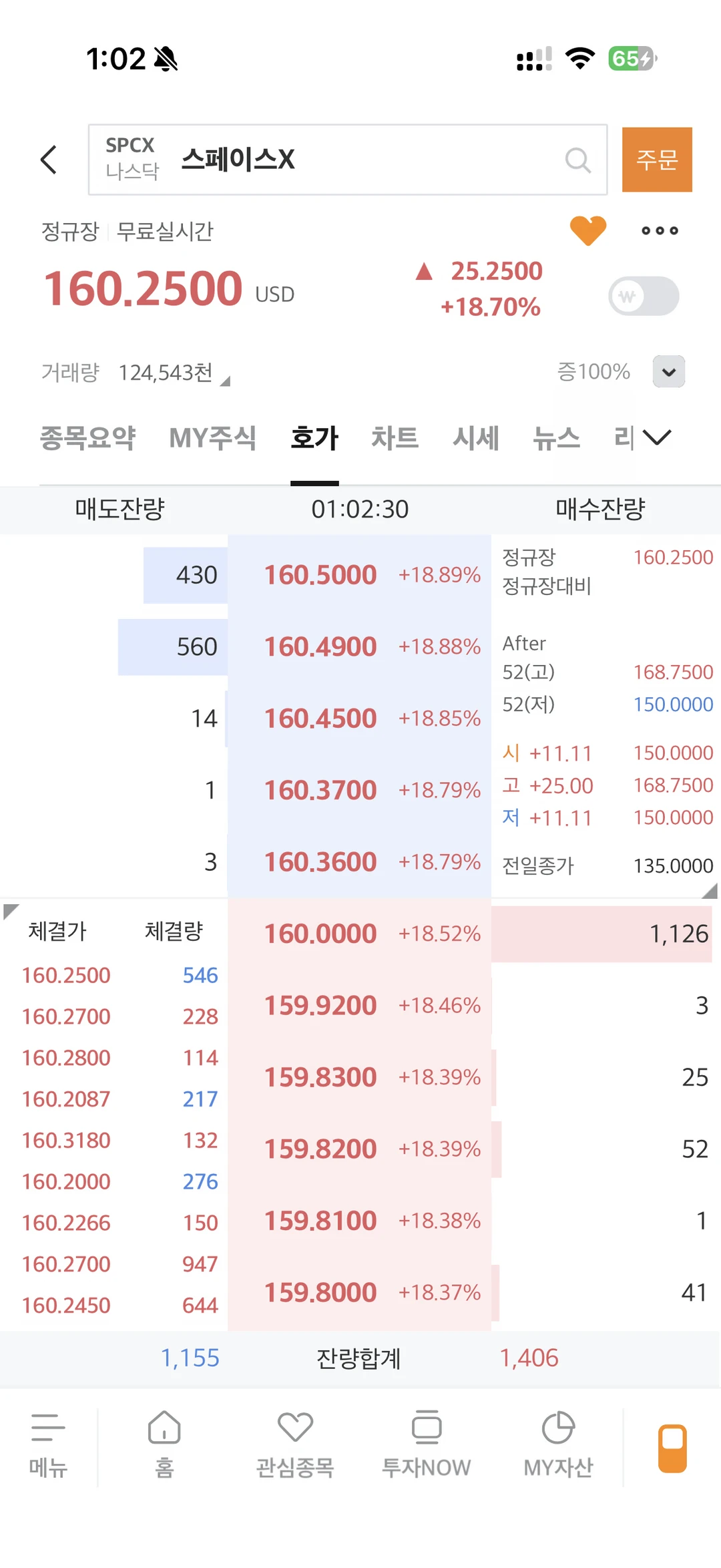Click the search magnifier icon

577,160
